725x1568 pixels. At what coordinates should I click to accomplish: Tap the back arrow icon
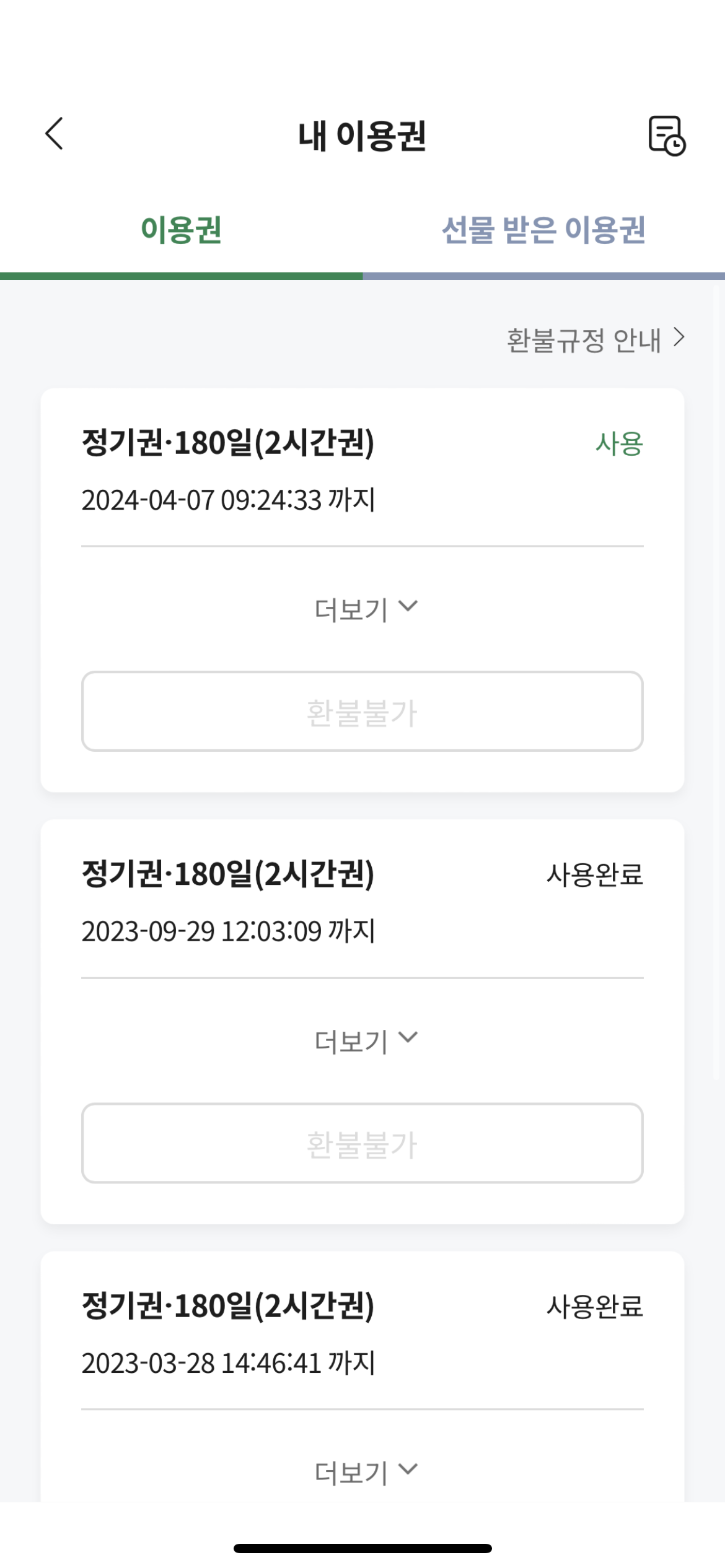tap(55, 134)
